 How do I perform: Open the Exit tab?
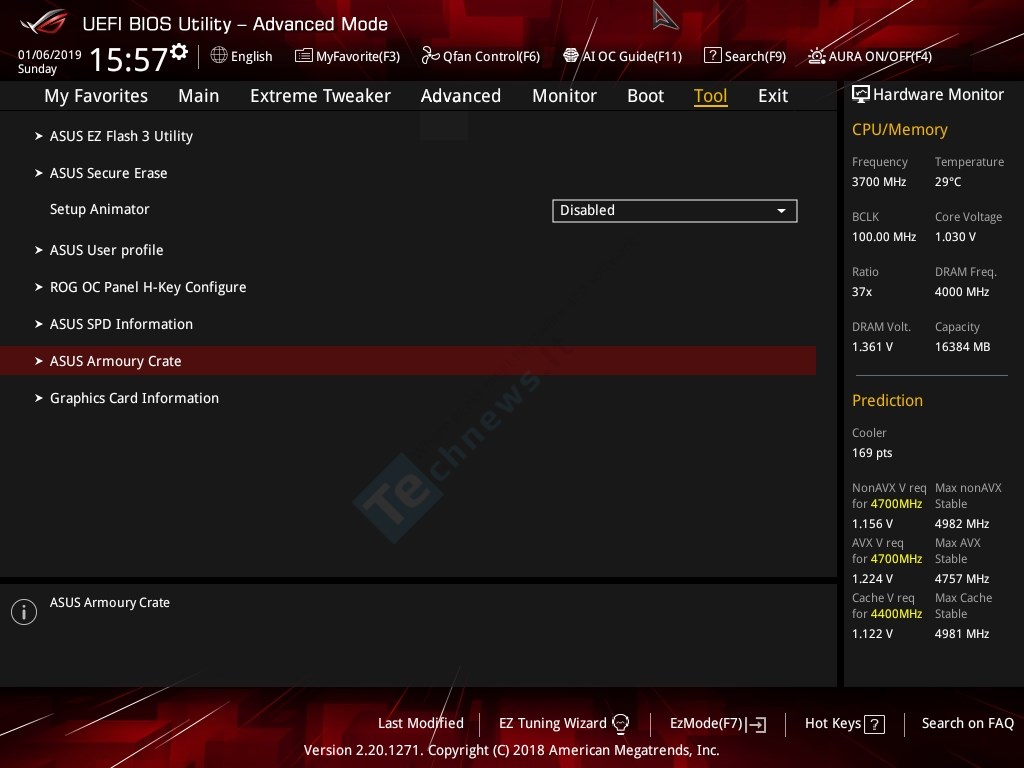point(773,96)
